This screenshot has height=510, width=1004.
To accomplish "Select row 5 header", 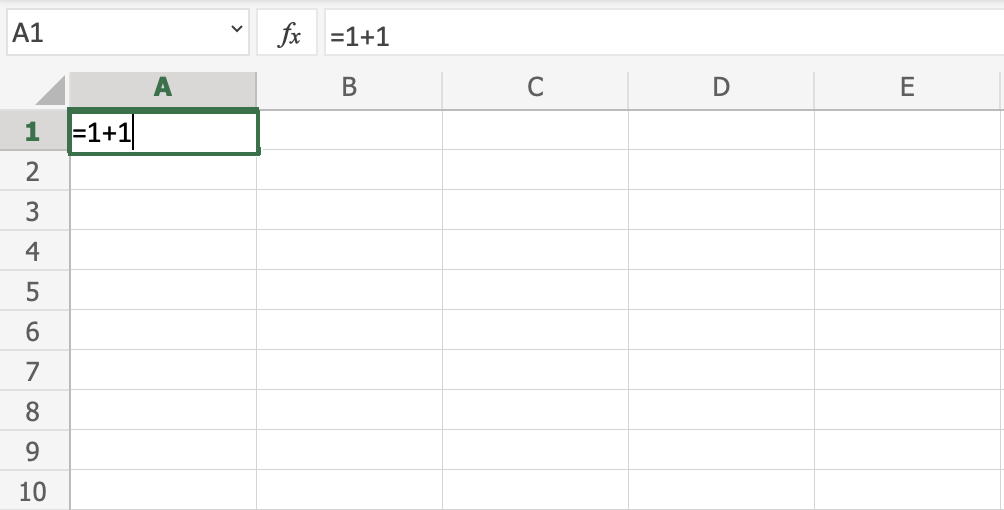I will [33, 291].
